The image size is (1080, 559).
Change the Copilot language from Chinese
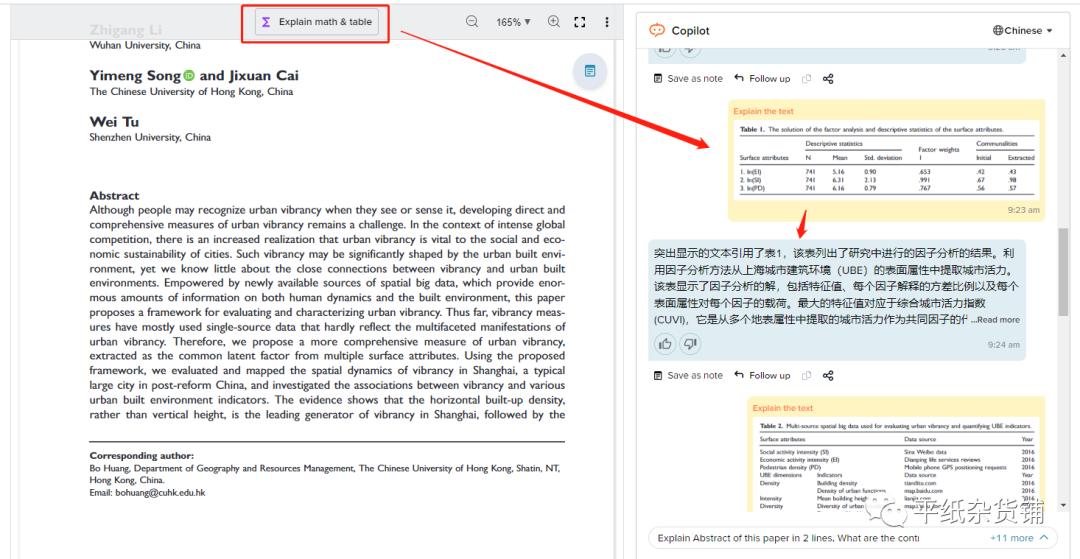click(x=1023, y=31)
